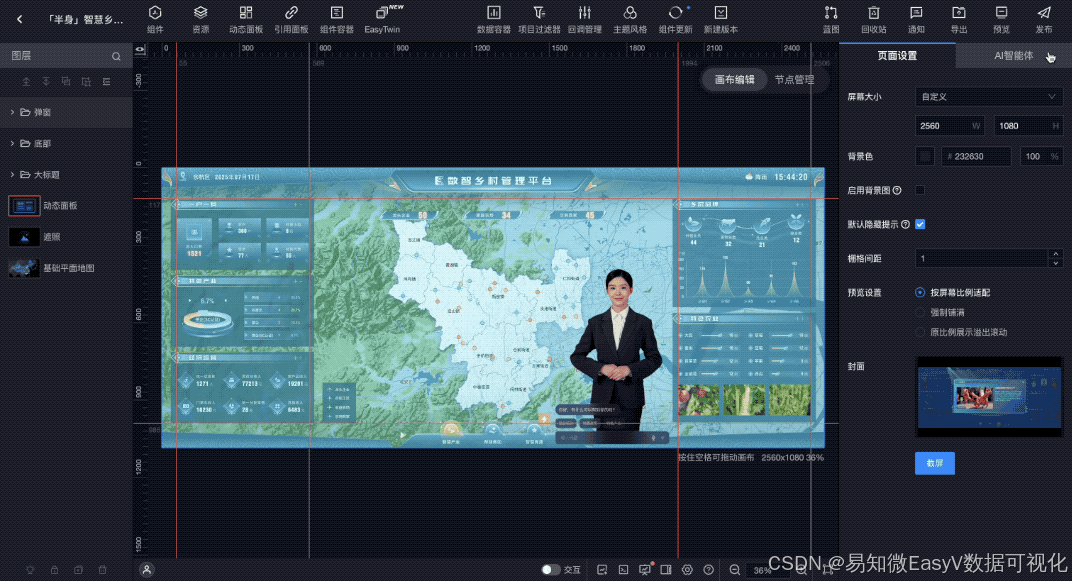Select 强制铺满 radio option

pyautogui.click(x=920, y=312)
